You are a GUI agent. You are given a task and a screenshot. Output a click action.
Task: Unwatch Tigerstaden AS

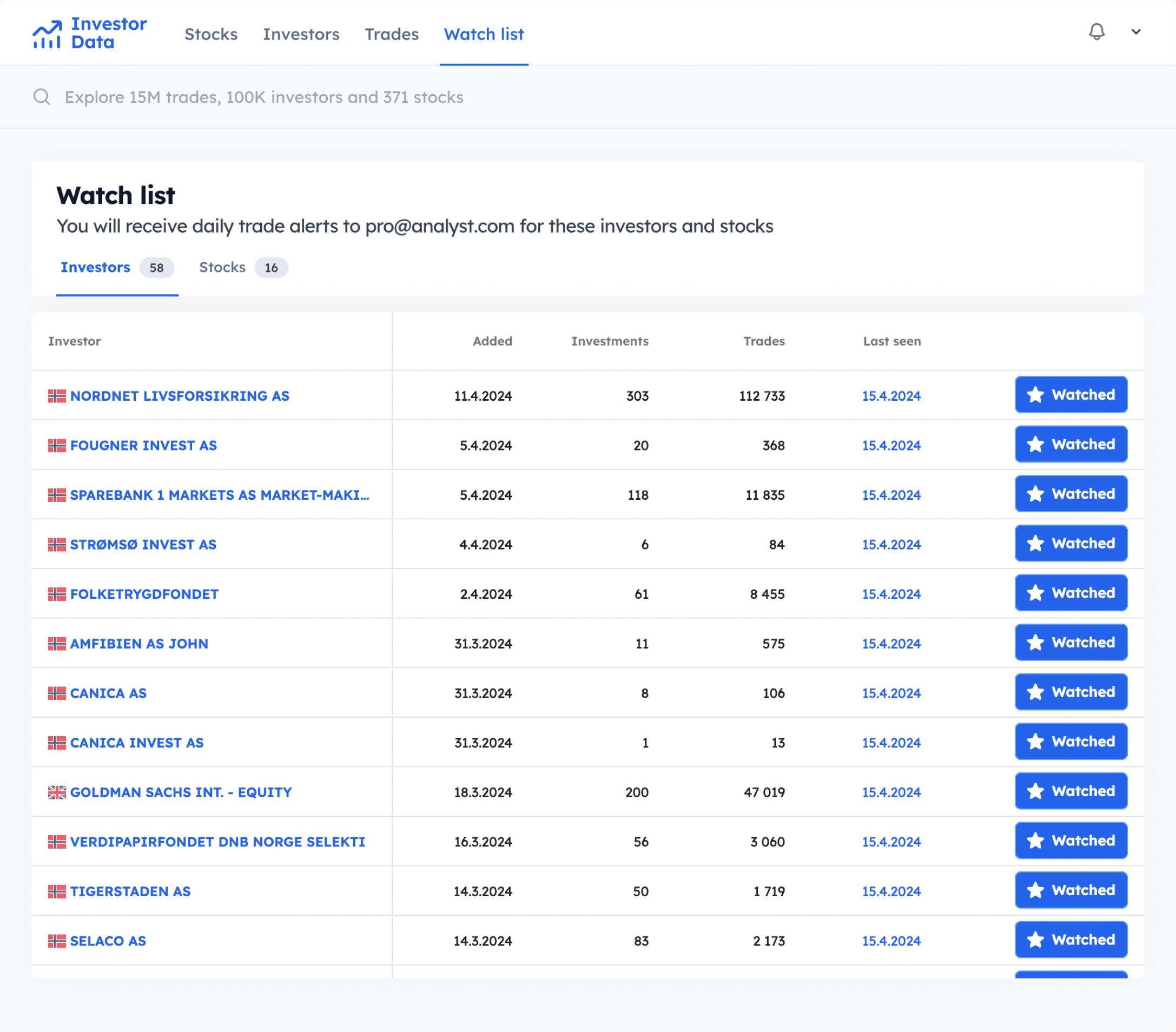click(x=1070, y=889)
